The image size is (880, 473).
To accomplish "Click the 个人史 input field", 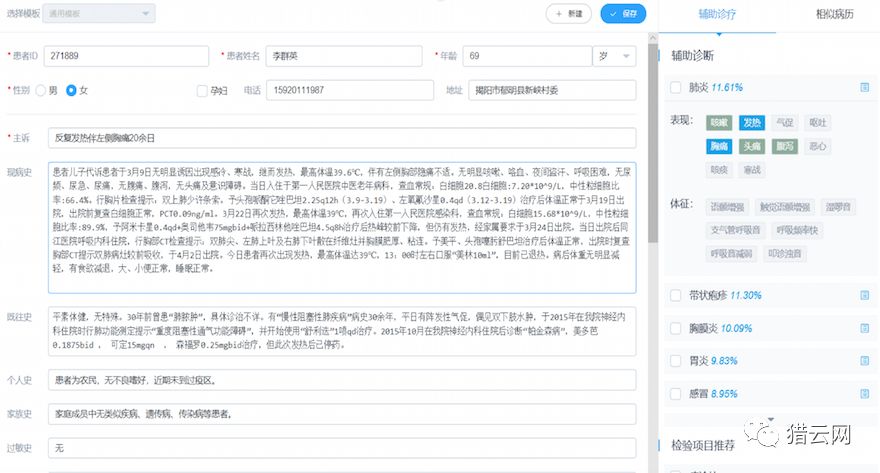I will tap(342, 380).
